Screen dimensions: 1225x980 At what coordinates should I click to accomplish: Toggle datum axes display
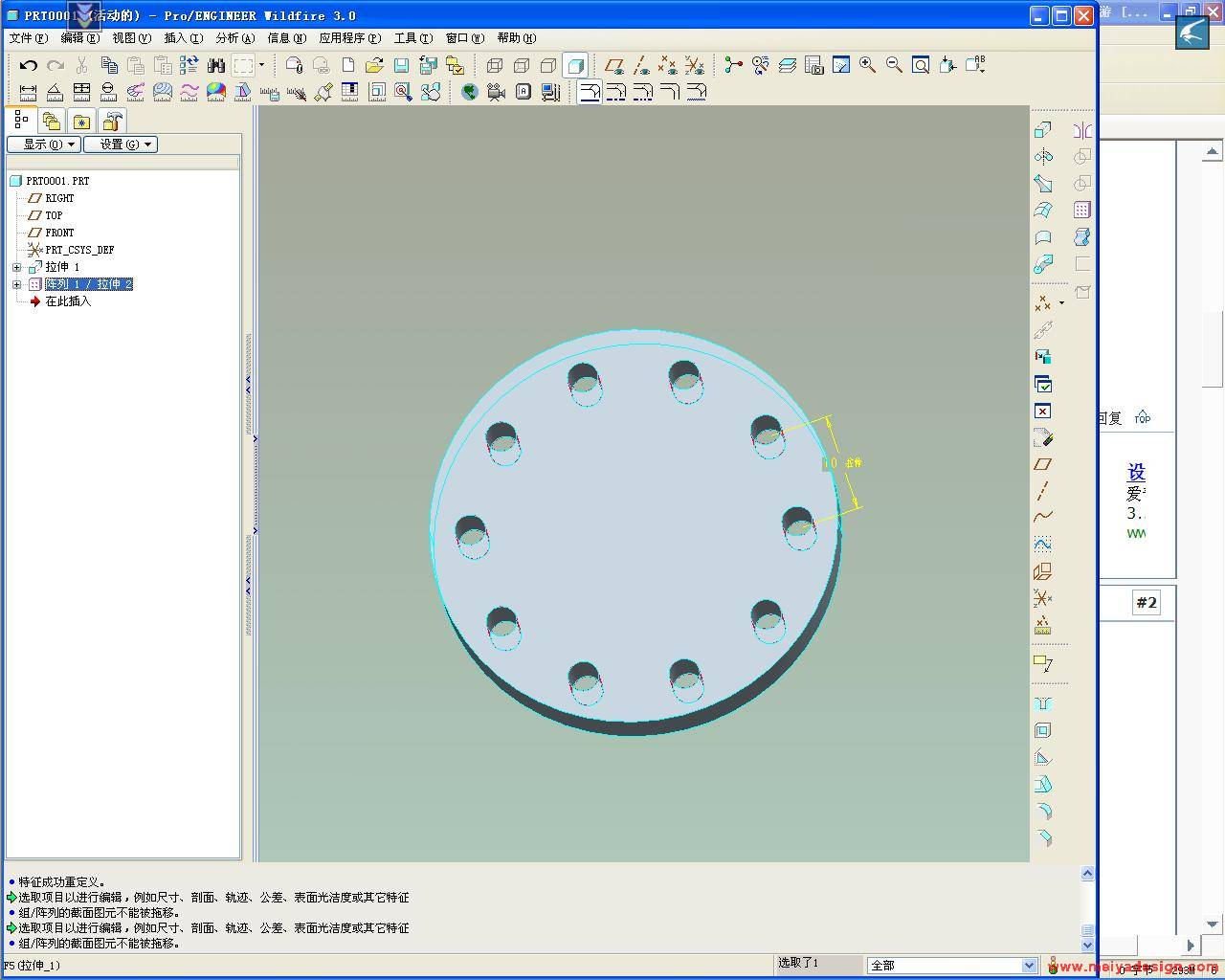641,65
